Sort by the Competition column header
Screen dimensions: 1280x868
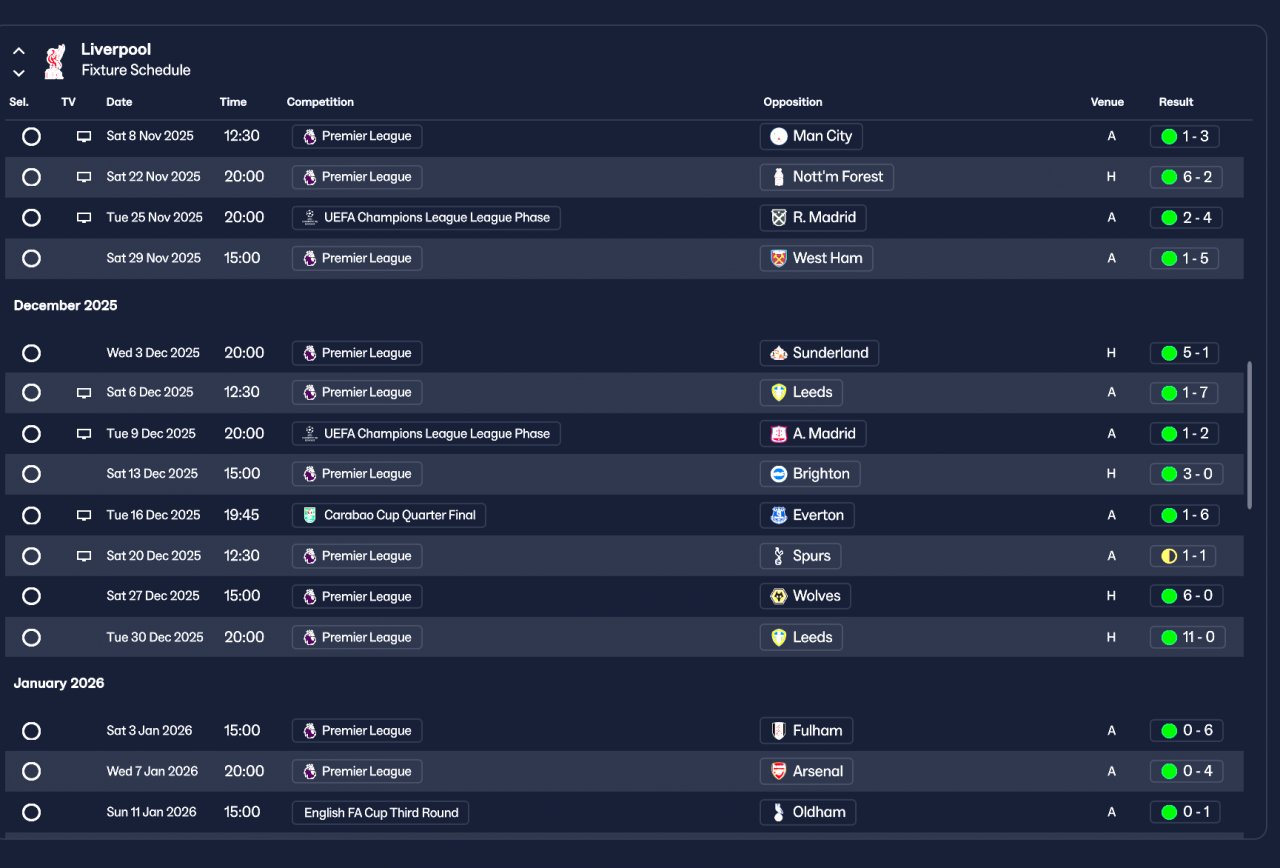(x=320, y=102)
